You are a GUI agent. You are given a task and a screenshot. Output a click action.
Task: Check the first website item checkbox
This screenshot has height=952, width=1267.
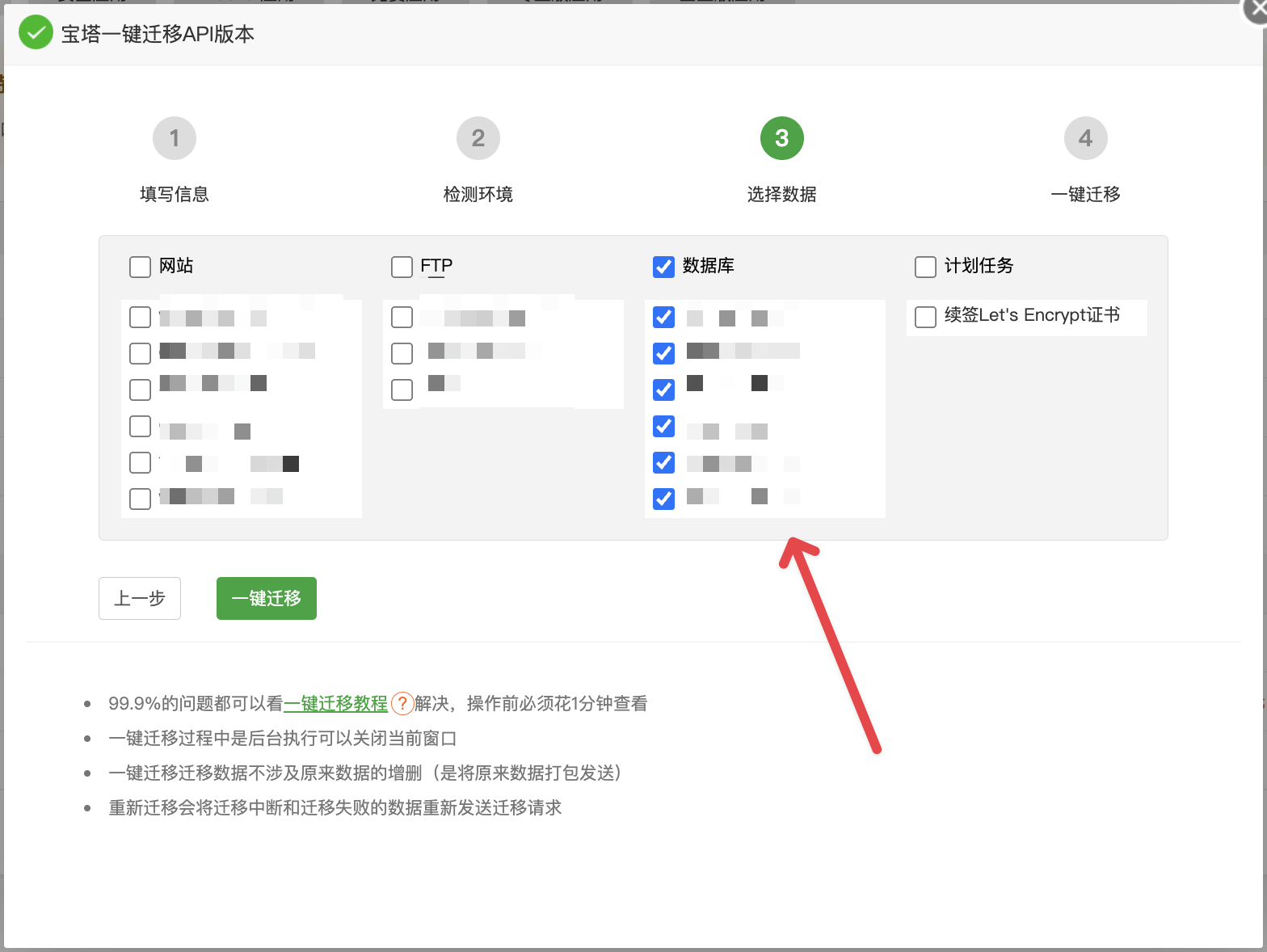pyautogui.click(x=141, y=317)
